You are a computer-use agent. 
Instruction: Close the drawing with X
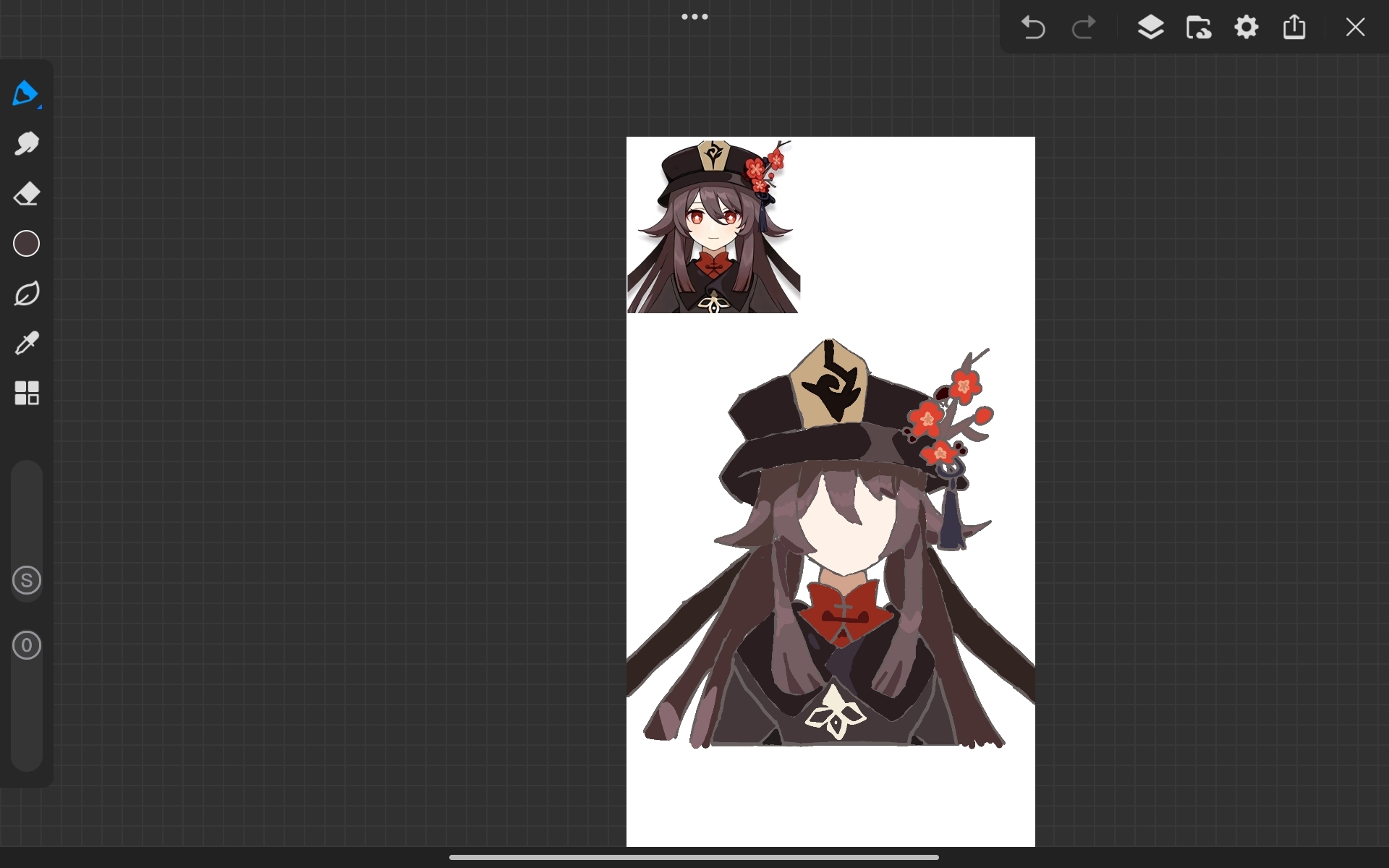pos(1355,27)
